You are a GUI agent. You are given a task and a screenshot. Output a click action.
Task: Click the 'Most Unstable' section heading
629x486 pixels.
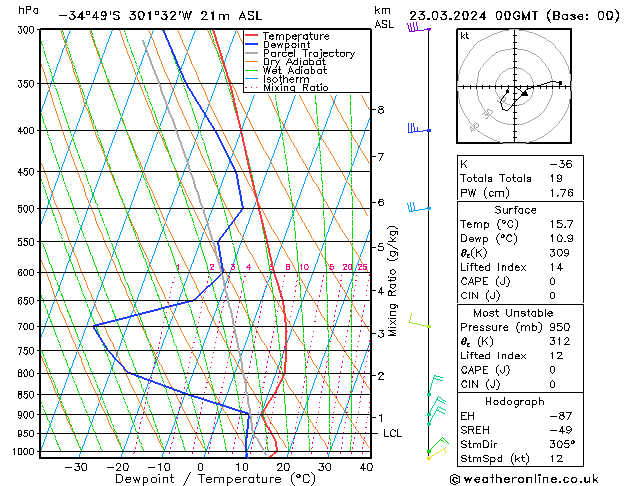(513, 313)
